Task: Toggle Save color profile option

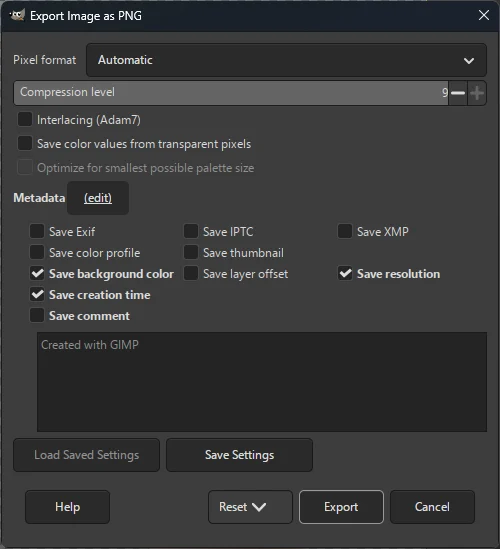Action: click(x=37, y=252)
